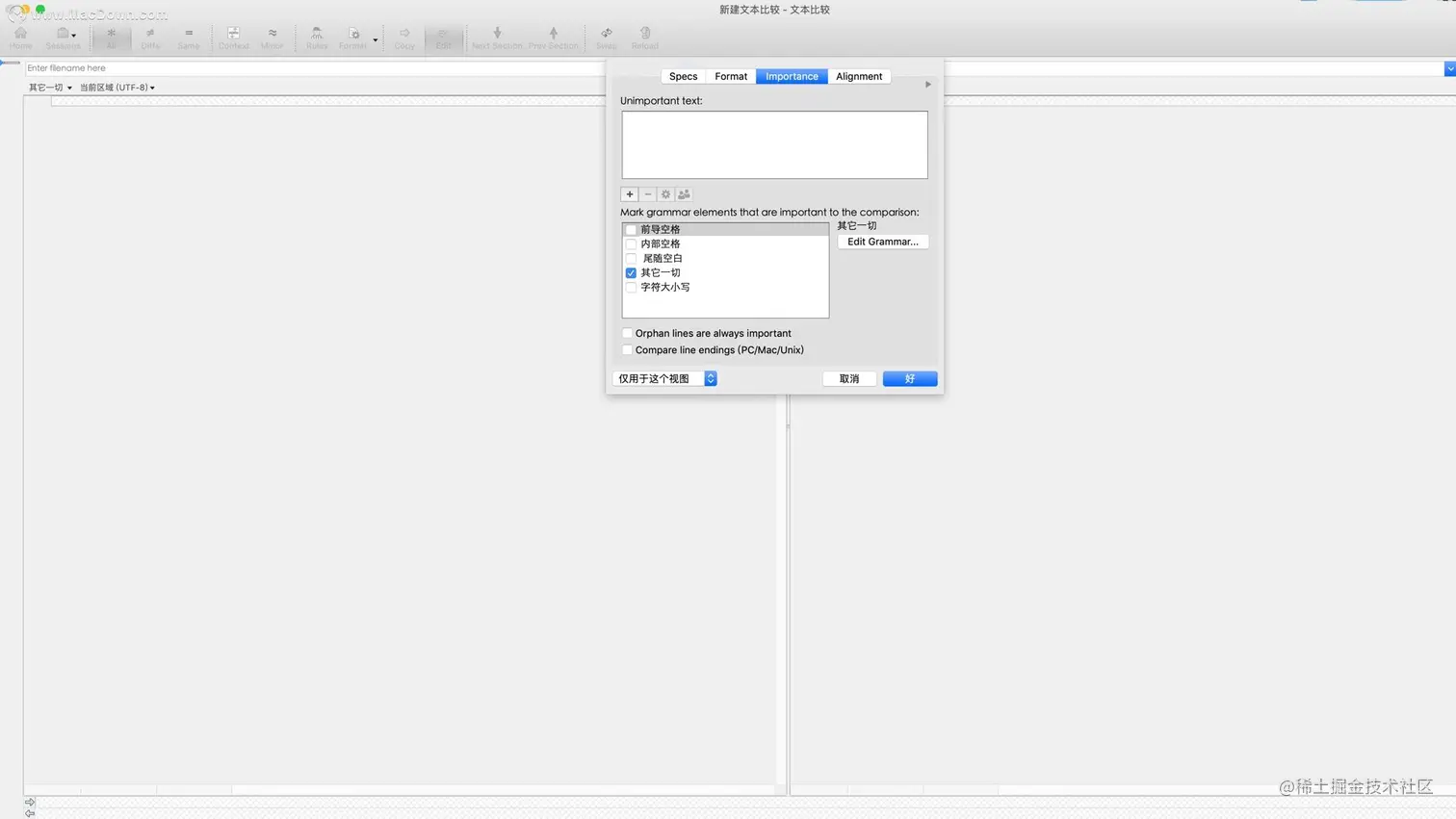Remove unimportant text item with minus
The width and height of the screenshot is (1456, 819).
pos(648,194)
